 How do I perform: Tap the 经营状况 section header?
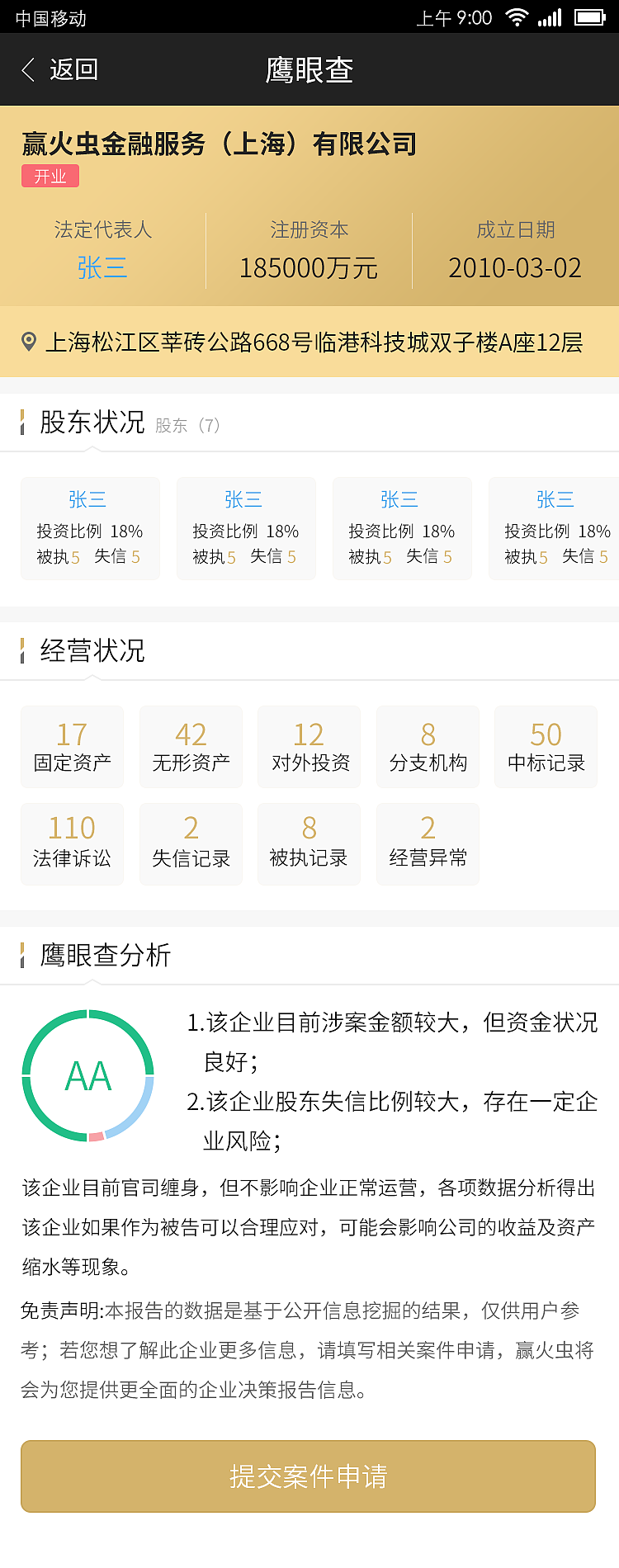click(92, 650)
